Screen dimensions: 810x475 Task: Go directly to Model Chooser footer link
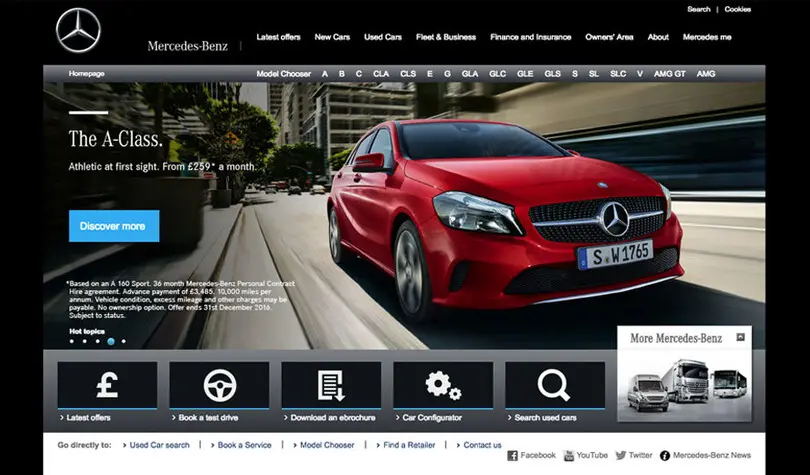coord(327,445)
